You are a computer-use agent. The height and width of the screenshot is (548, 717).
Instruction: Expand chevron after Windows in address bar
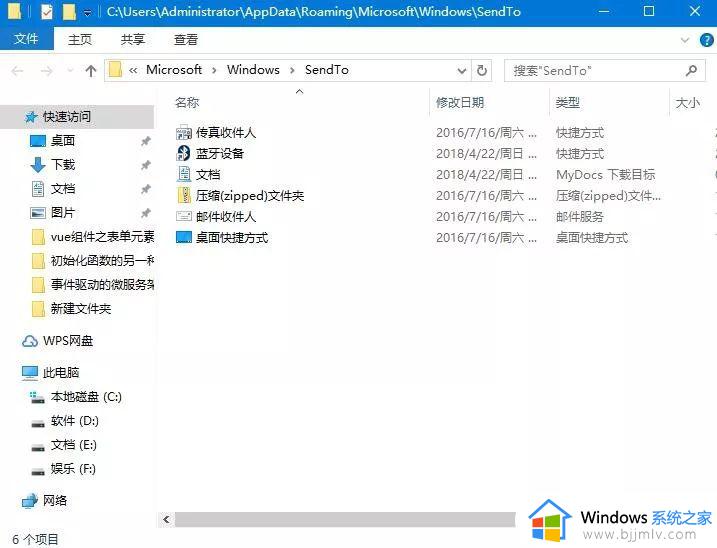coord(292,70)
